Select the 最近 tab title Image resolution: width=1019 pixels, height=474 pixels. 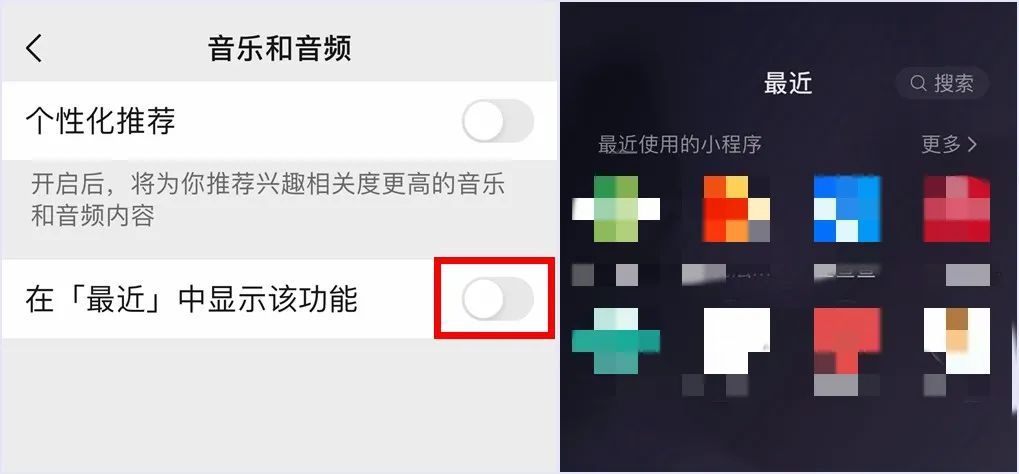click(x=788, y=83)
